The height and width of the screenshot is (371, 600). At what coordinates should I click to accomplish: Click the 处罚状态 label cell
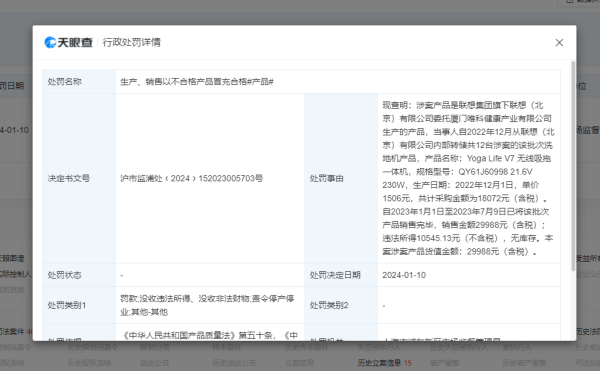79,275
